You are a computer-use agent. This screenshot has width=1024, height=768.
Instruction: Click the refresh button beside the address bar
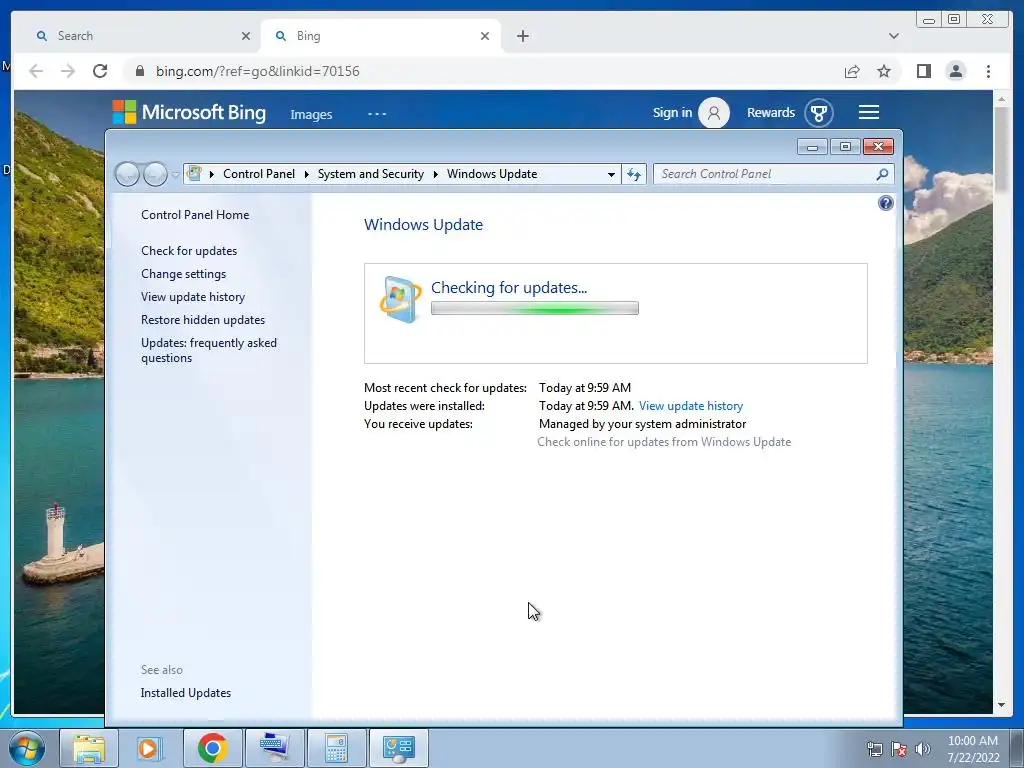633,174
